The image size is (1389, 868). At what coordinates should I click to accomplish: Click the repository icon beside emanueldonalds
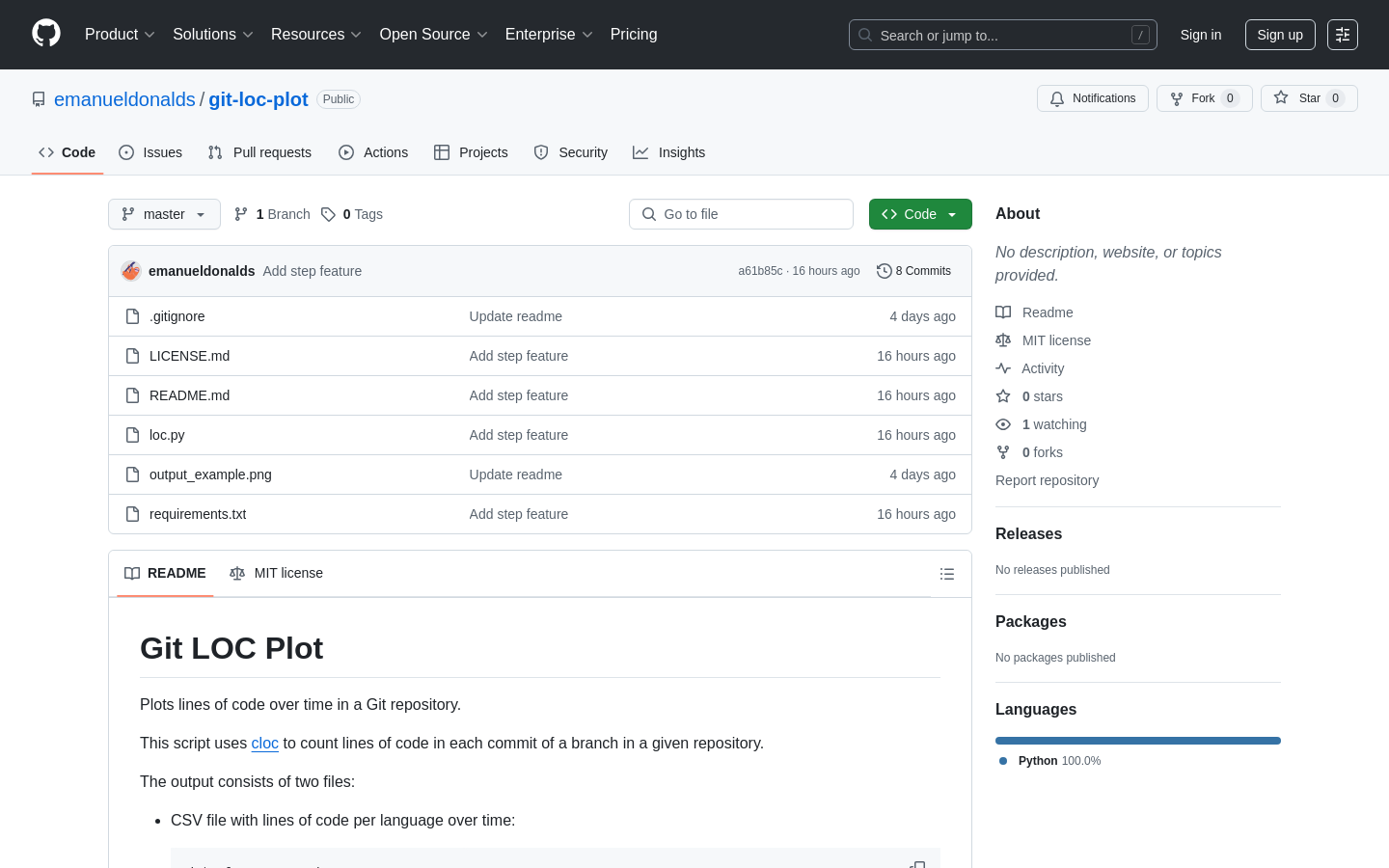[39, 99]
